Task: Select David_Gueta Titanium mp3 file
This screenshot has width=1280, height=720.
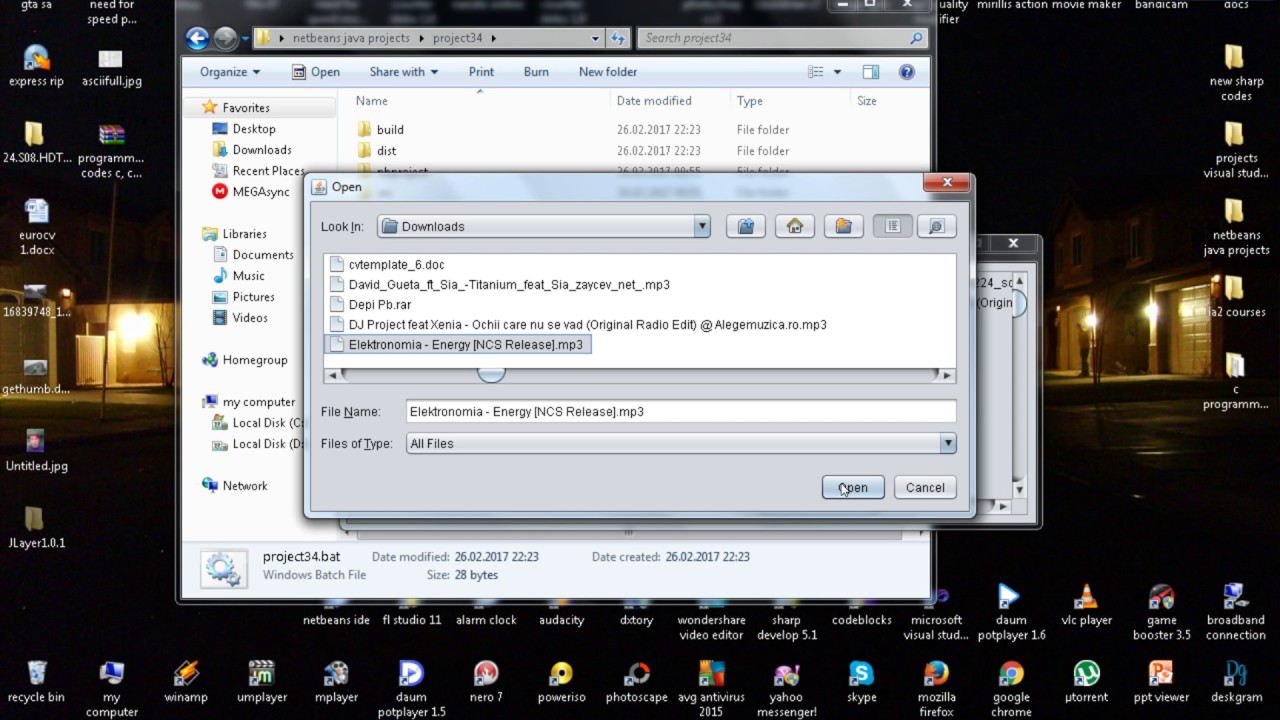Action: [499, 285]
